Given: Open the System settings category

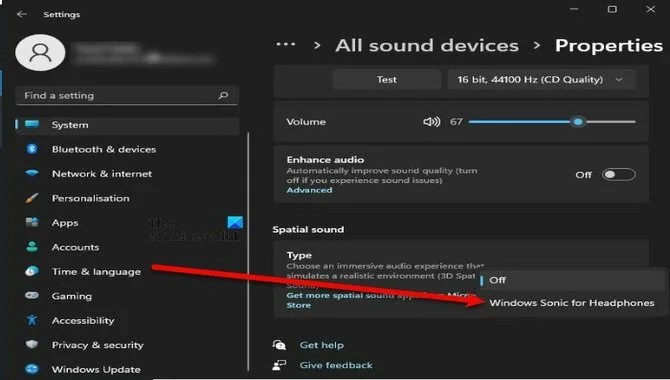Looking at the screenshot, I should [127, 124].
